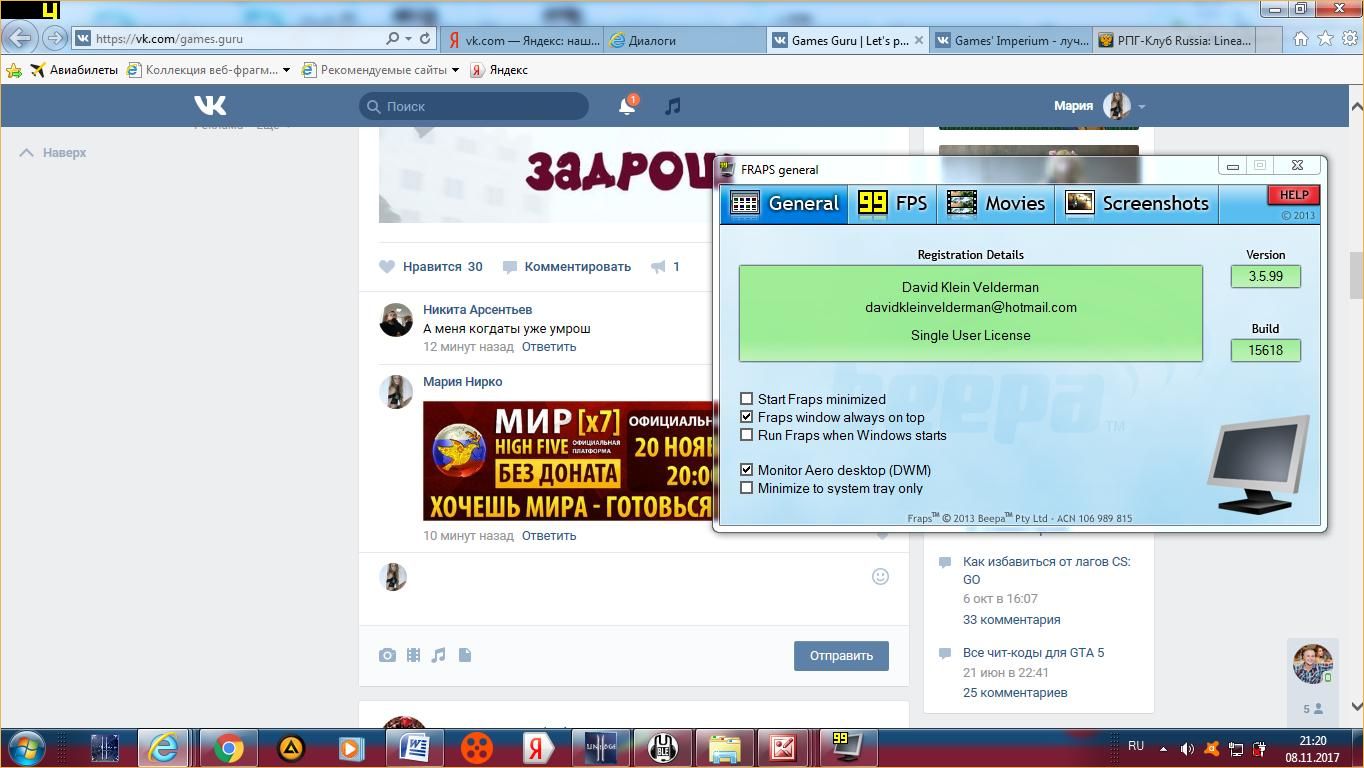Open browser favorites star icon
Screen dimensions: 1364x768
1325,39
